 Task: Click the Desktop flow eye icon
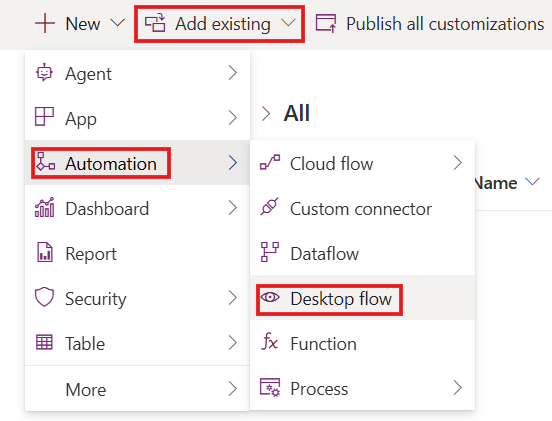pos(270,297)
